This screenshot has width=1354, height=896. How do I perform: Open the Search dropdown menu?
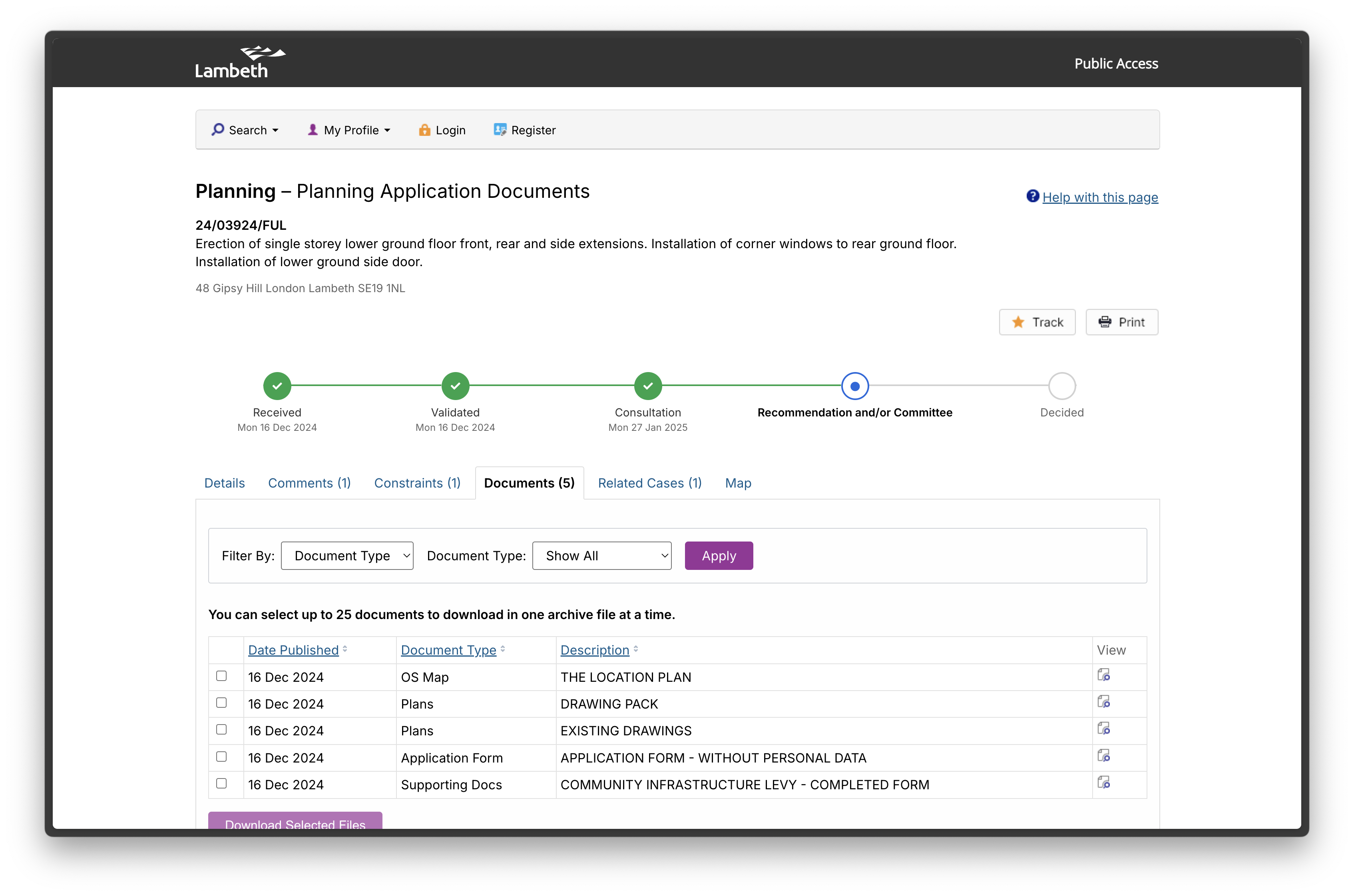tap(245, 130)
